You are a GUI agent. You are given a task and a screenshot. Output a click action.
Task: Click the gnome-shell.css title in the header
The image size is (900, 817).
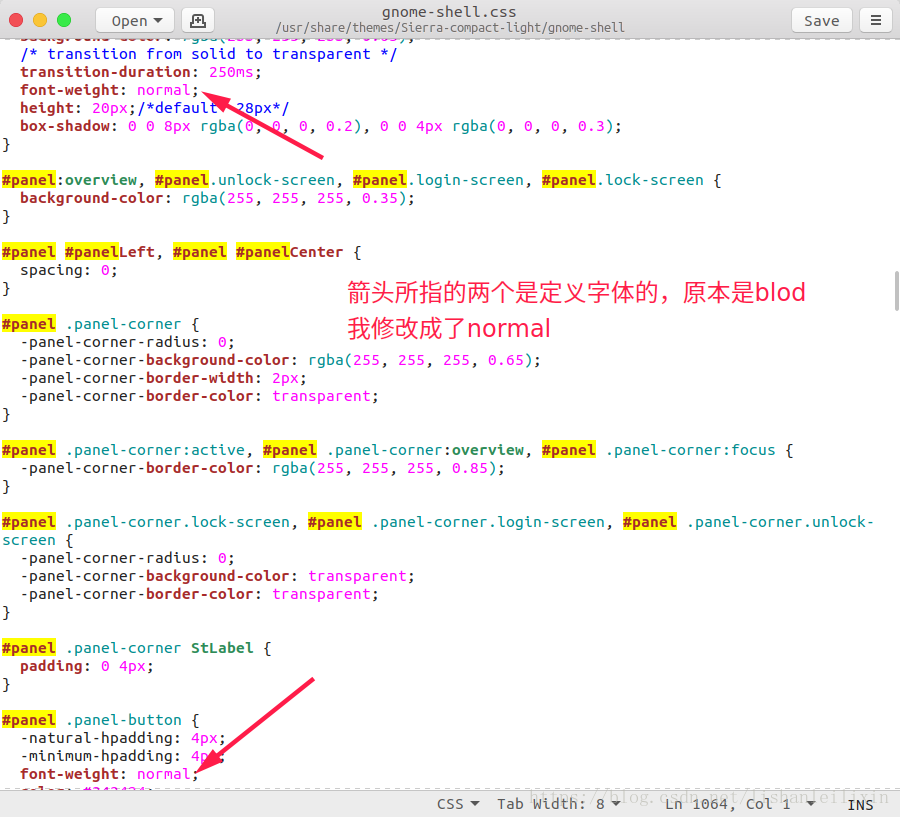(449, 12)
